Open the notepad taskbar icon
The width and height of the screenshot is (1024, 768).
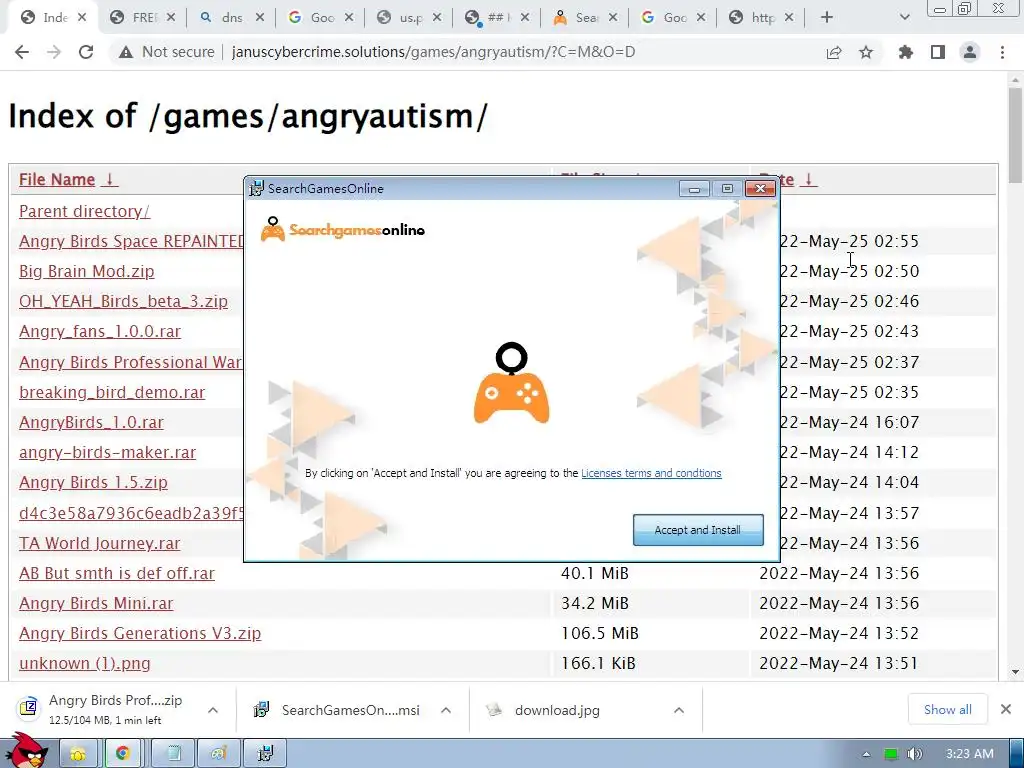173,754
